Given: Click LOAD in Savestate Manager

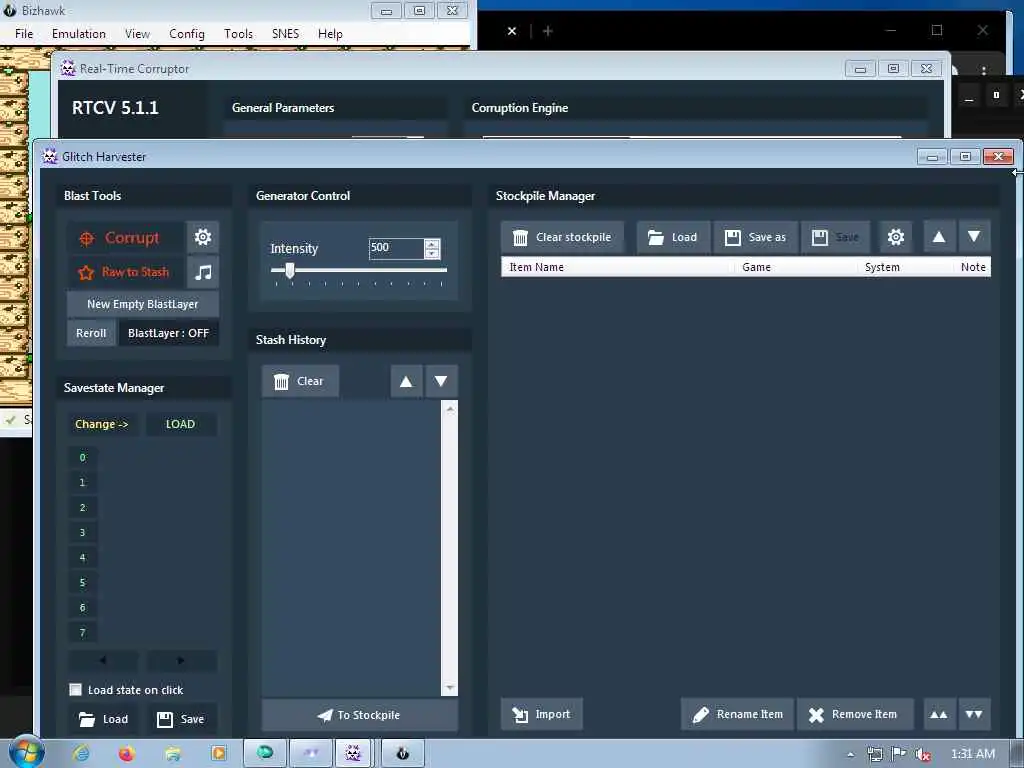Looking at the screenshot, I should click(x=180, y=424).
